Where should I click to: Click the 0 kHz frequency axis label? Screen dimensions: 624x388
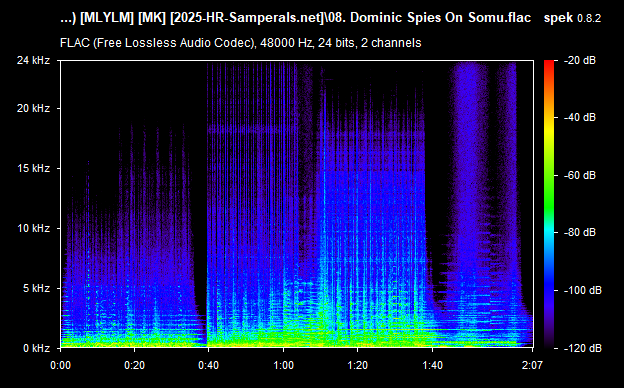pyautogui.click(x=36, y=348)
